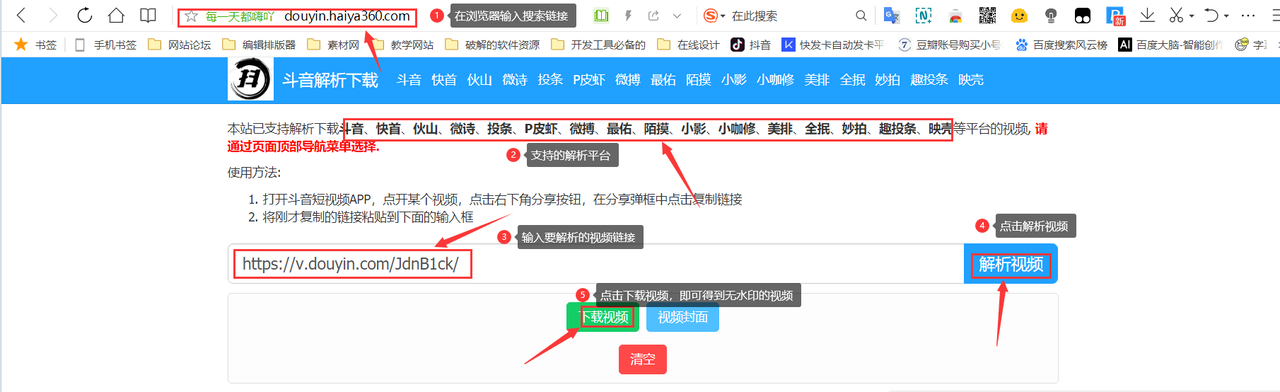Viewport: 1280px width, 392px height.
Task: Select 投条 in the navigation menu
Action: [x=550, y=80]
